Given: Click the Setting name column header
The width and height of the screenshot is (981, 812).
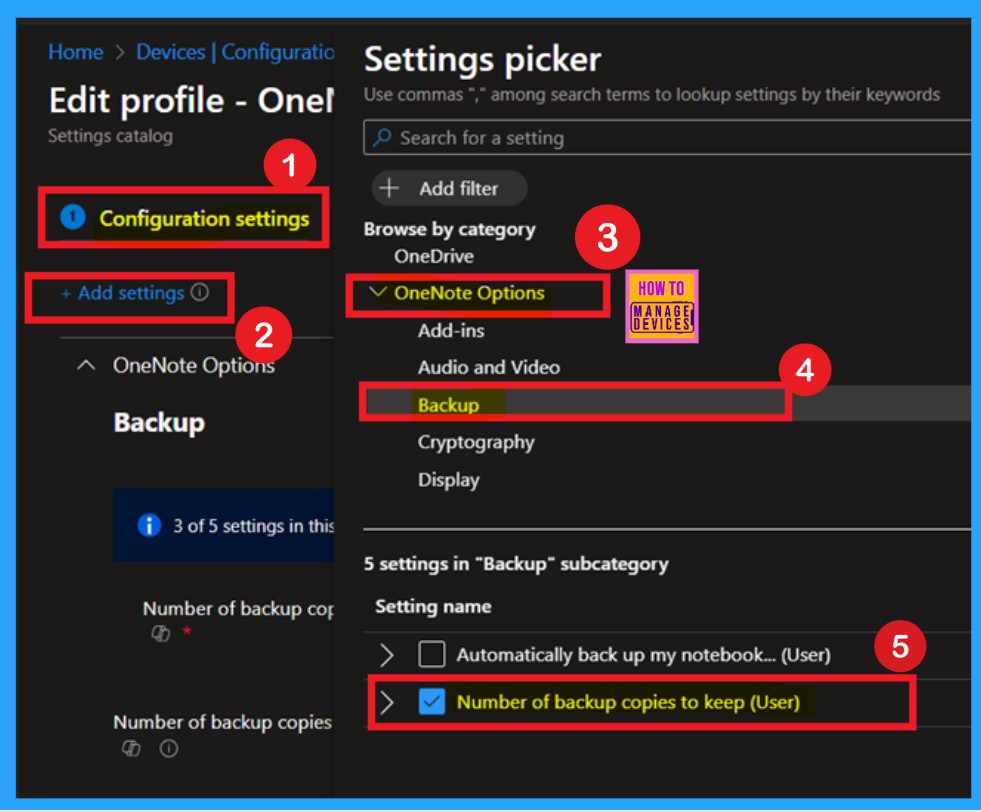Looking at the screenshot, I should coord(433,606).
